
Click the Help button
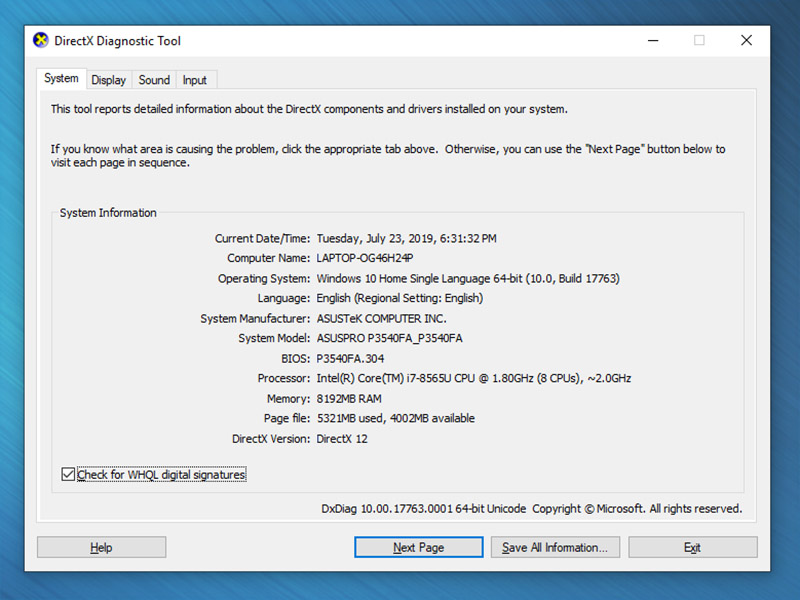click(x=102, y=547)
